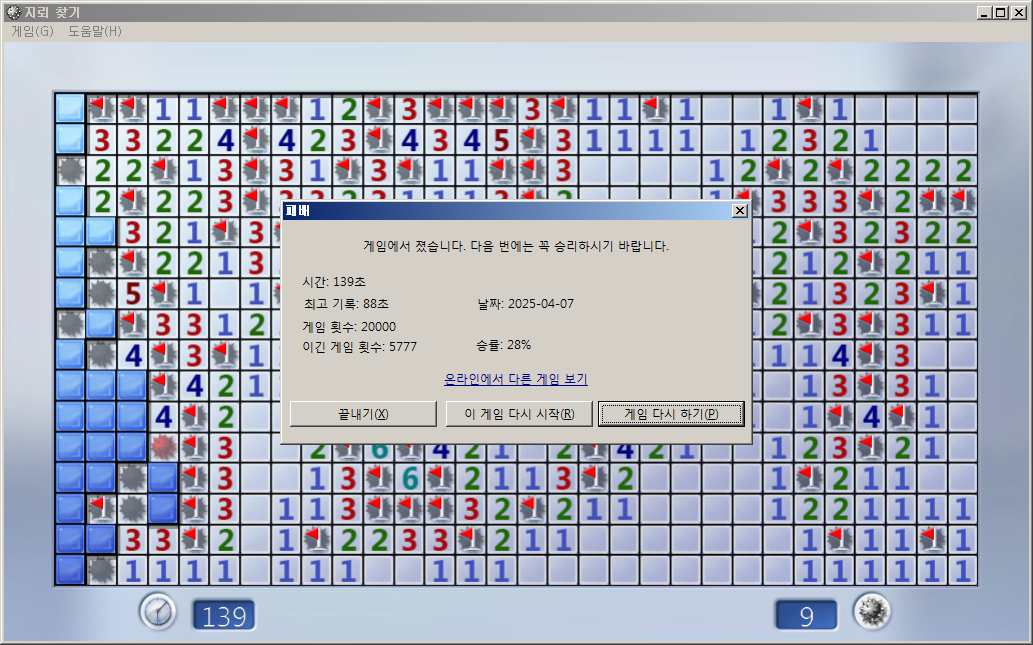This screenshot has height=645, width=1033.
Task: Restart this game with 이 게임 다시 시작(R)
Action: tap(519, 414)
